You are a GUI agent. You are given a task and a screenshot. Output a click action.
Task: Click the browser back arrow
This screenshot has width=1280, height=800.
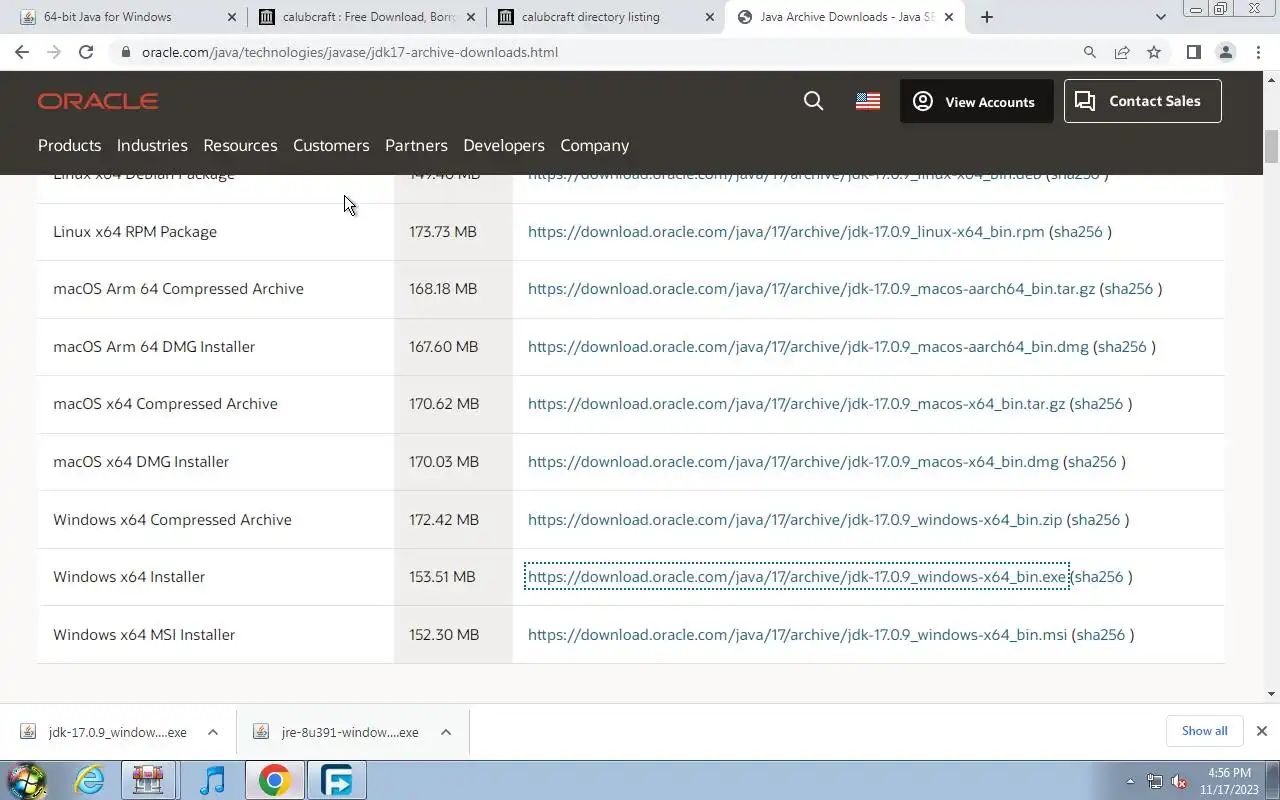coord(22,52)
